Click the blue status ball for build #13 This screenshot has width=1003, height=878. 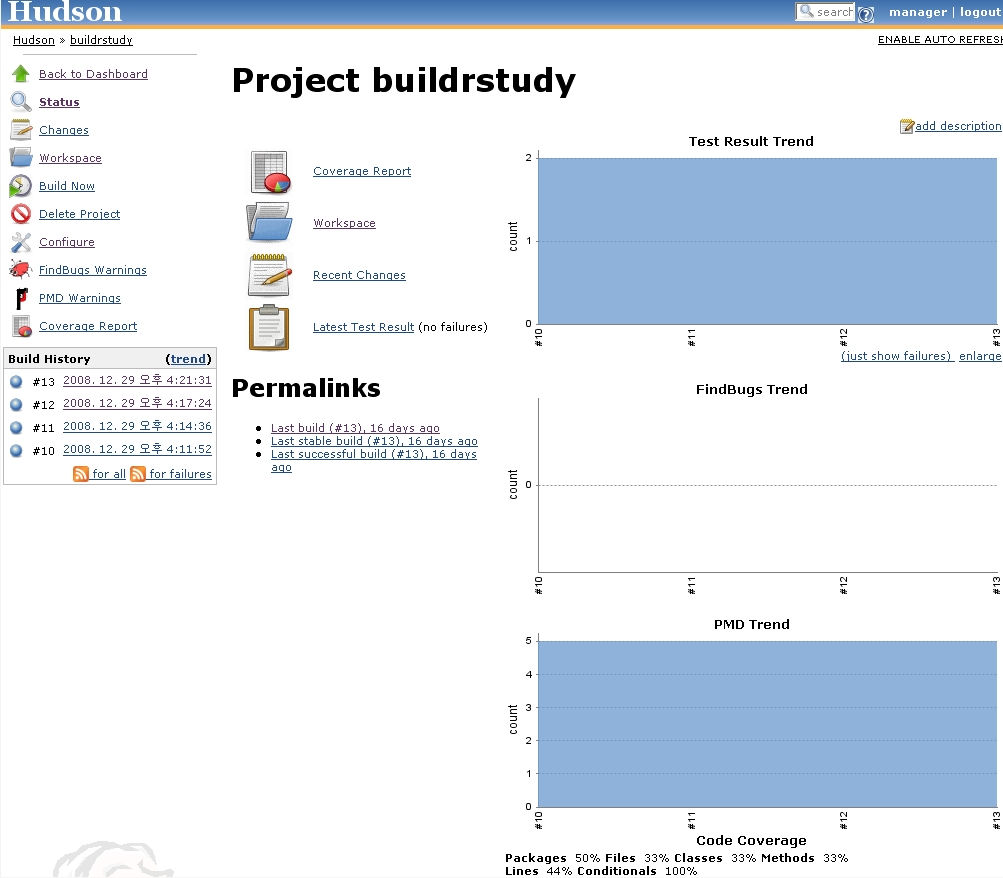(17, 382)
